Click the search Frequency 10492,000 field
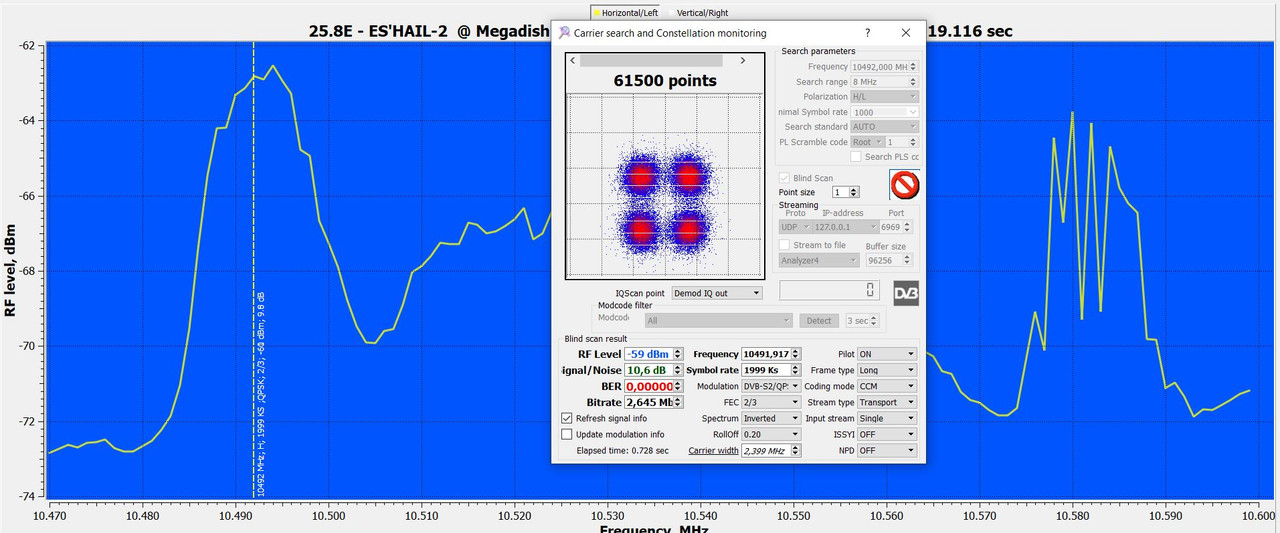Viewport: 1280px width, 533px height. coord(884,67)
